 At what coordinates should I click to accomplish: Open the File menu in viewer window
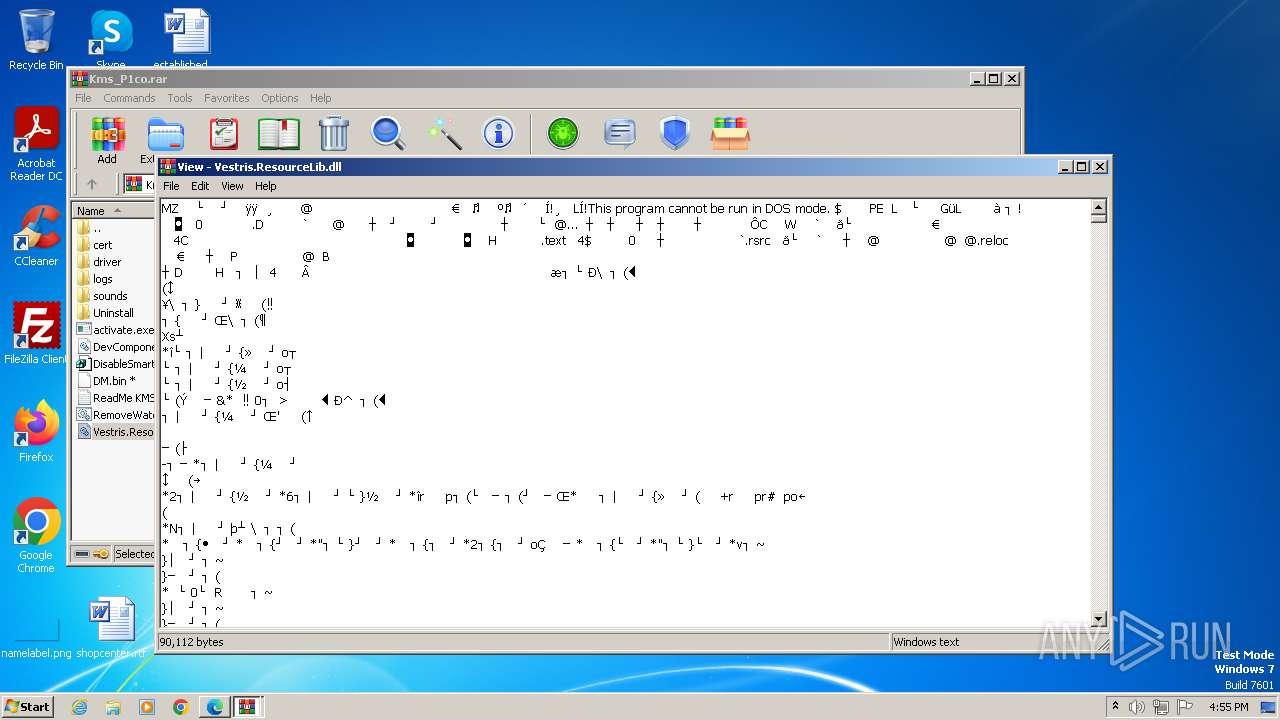point(171,186)
